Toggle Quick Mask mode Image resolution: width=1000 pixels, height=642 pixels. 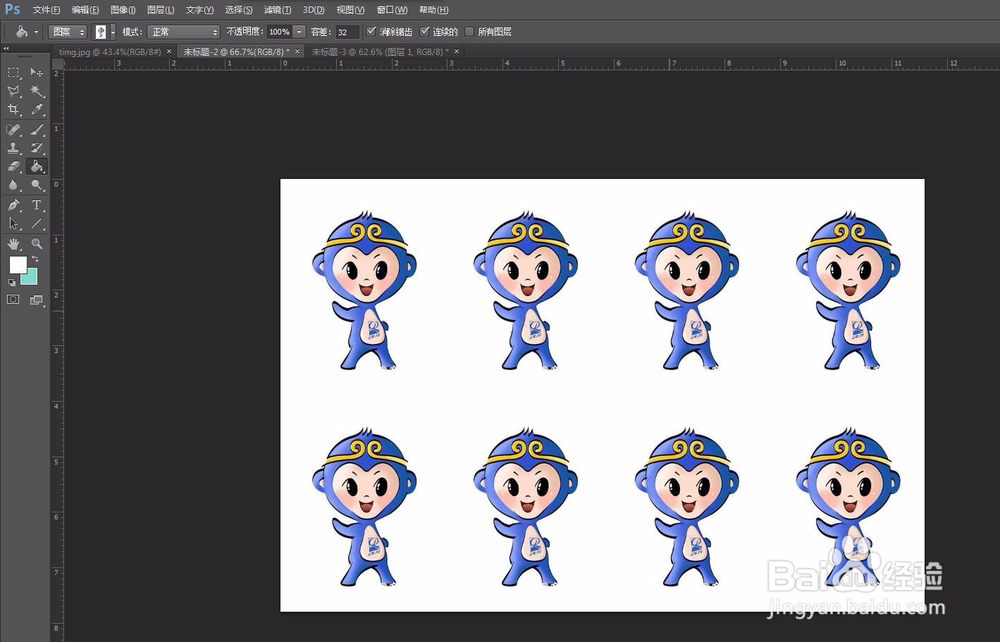[x=13, y=299]
